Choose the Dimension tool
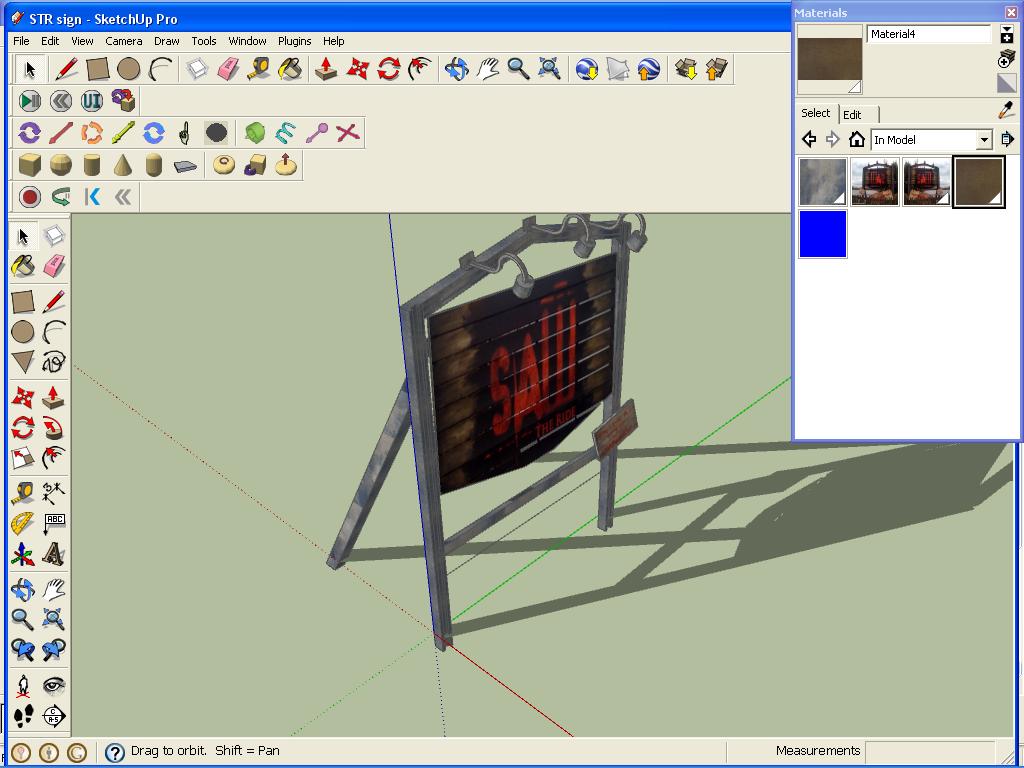This screenshot has height=768, width=1024. (54, 492)
